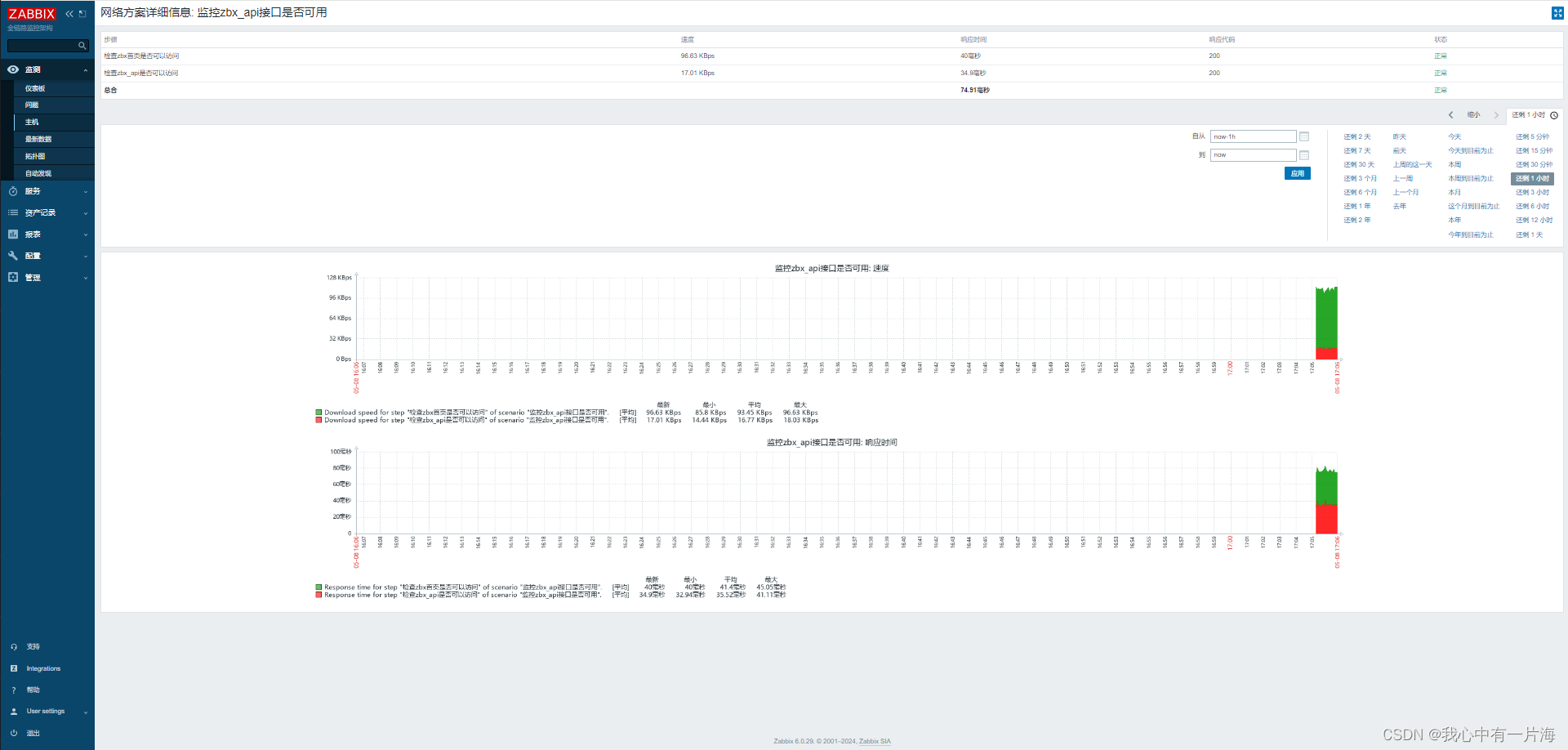The image size is (1568, 750).
Task: Select the 还剩 3 小时 time preset
Action: (1532, 193)
